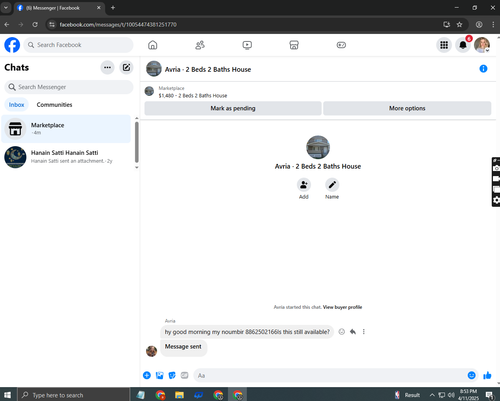
Task: Start a new message with compose icon
Action: 126,67
